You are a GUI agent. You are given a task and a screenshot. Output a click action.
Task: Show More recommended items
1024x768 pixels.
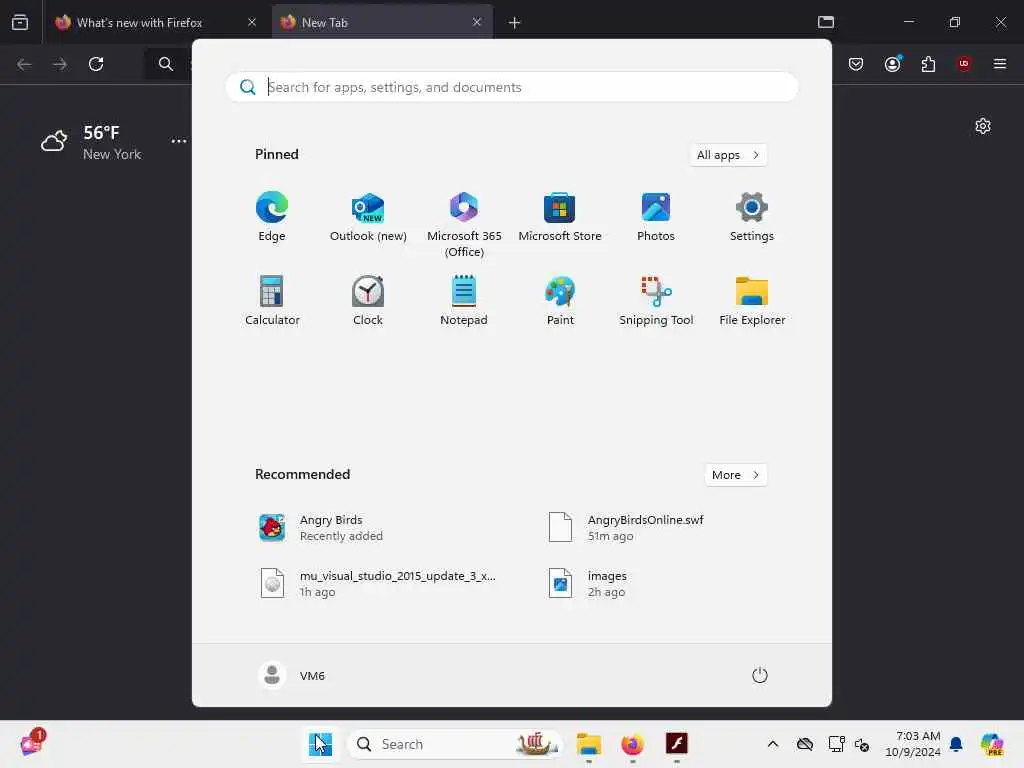(x=735, y=475)
